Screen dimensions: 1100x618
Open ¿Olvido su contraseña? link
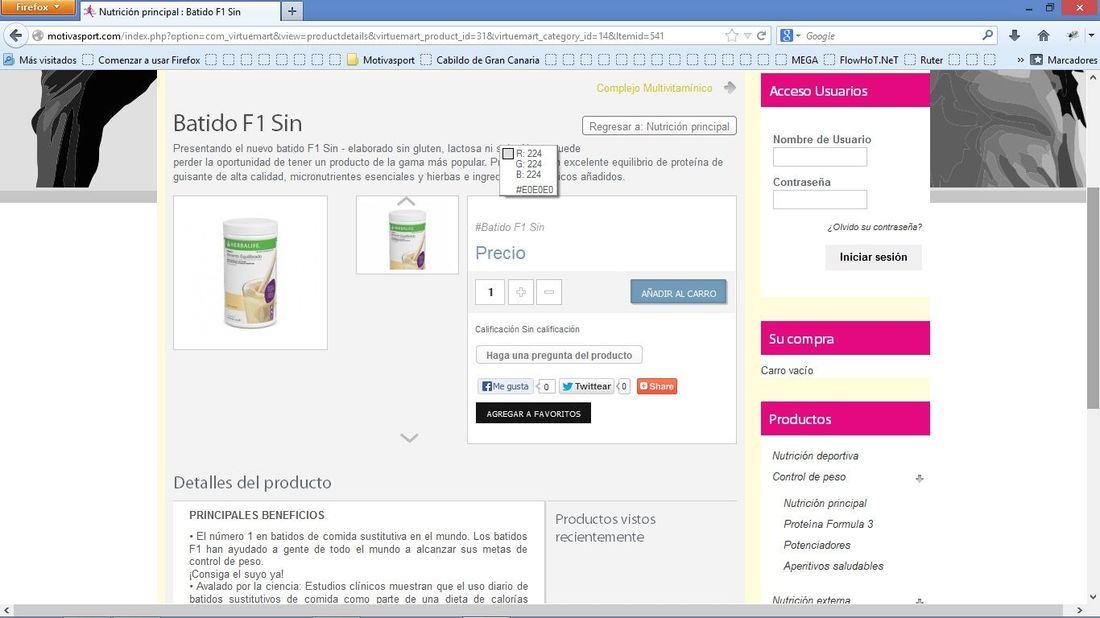874,227
